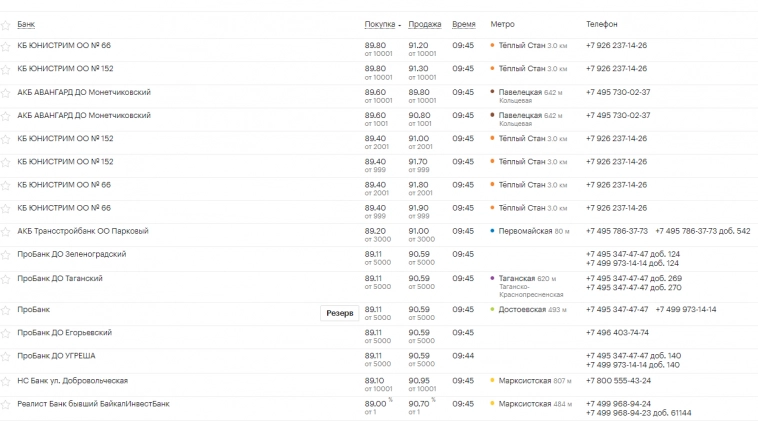Click the Телефон column header
Viewport: 758px width, 421px height.
(602, 24)
